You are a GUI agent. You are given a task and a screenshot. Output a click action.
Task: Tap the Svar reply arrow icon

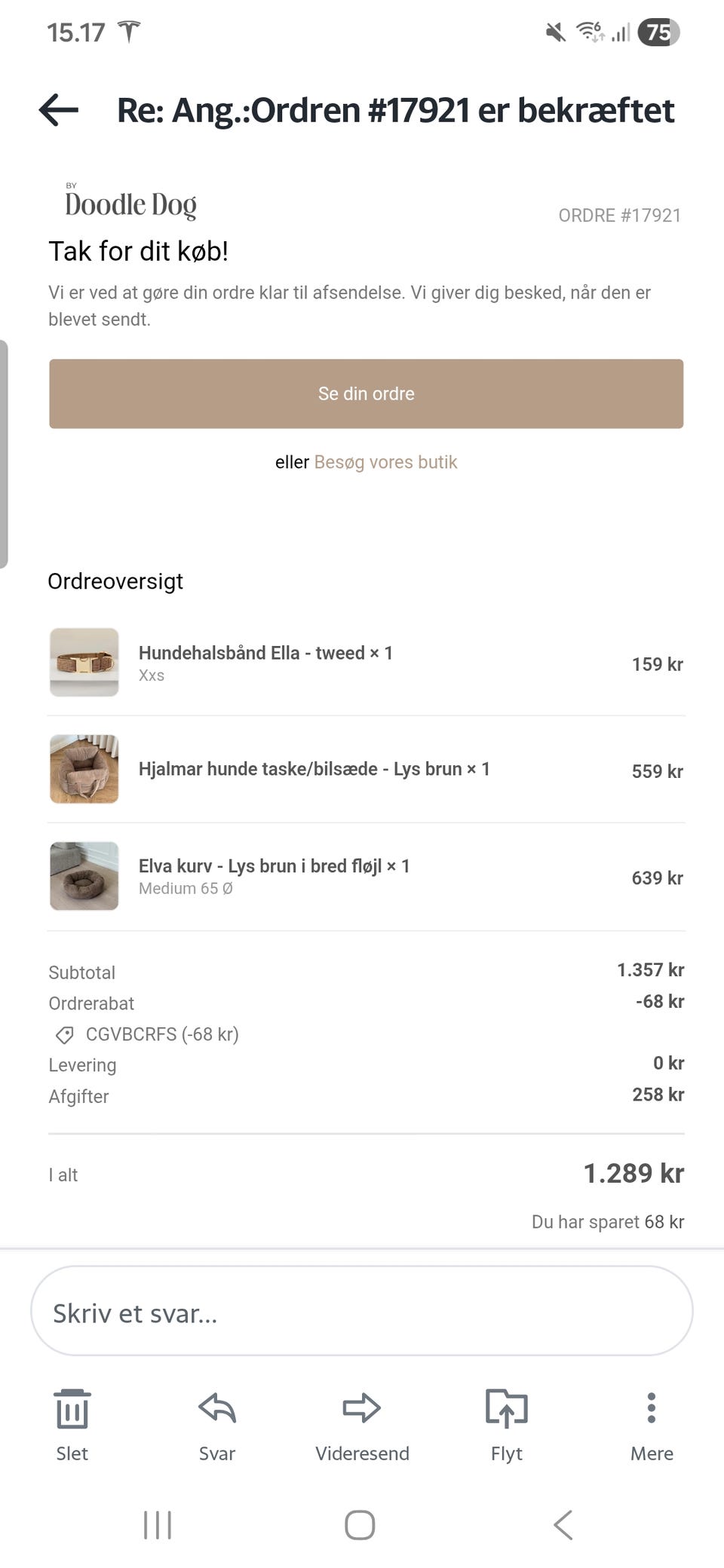point(217,1408)
